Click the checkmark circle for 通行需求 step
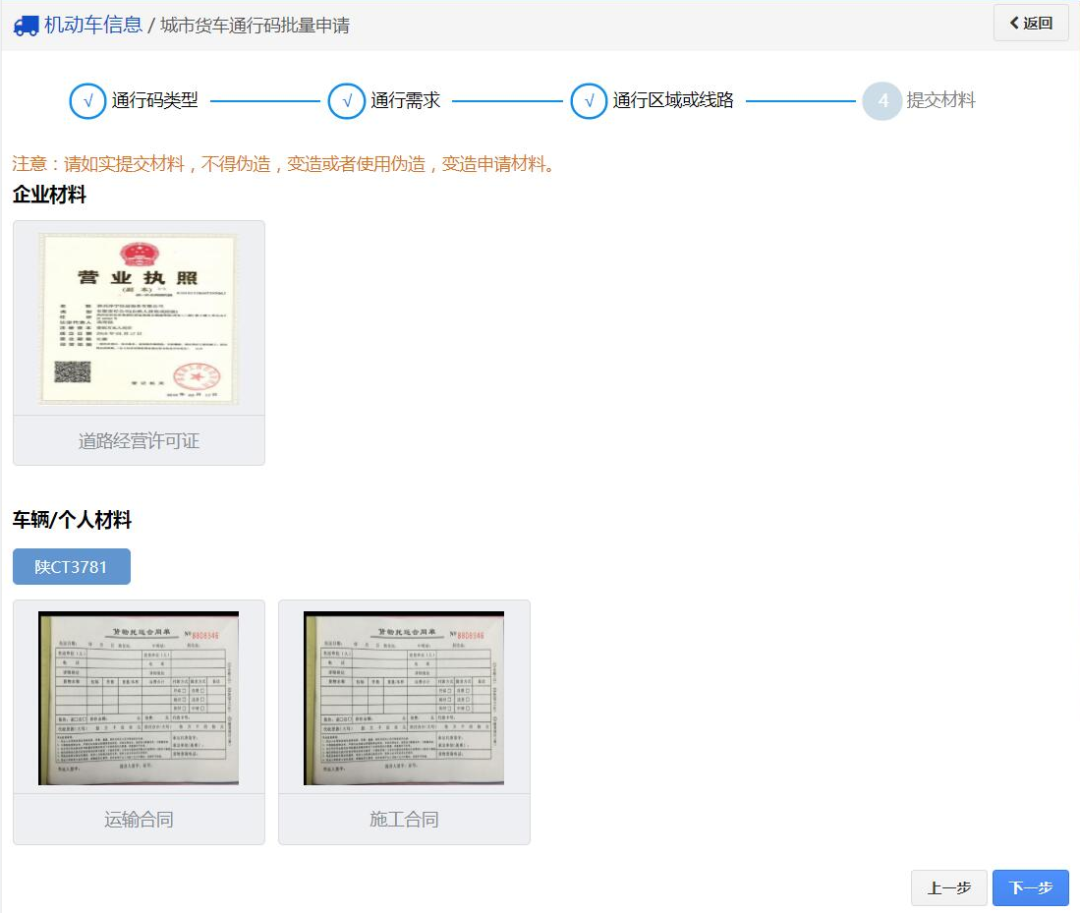1080x913 pixels. coord(346,101)
